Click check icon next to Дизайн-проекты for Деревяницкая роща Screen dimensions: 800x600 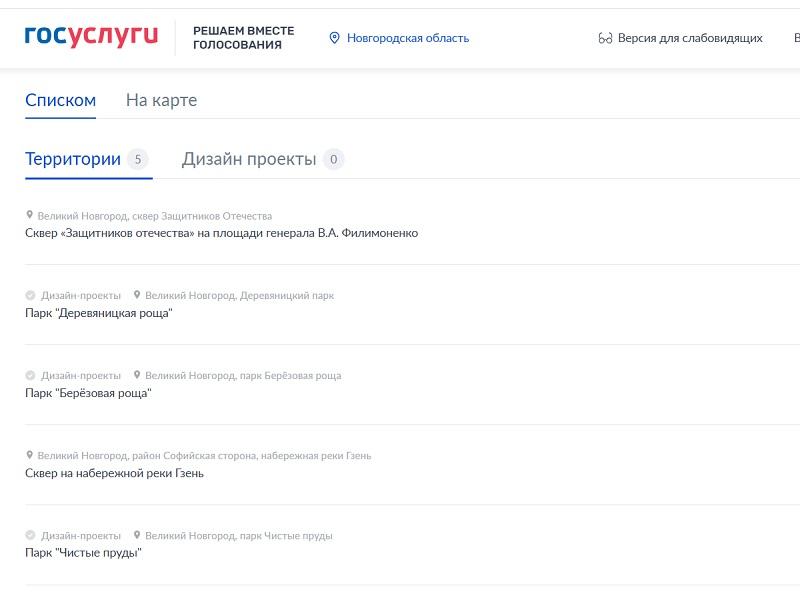tap(30, 295)
